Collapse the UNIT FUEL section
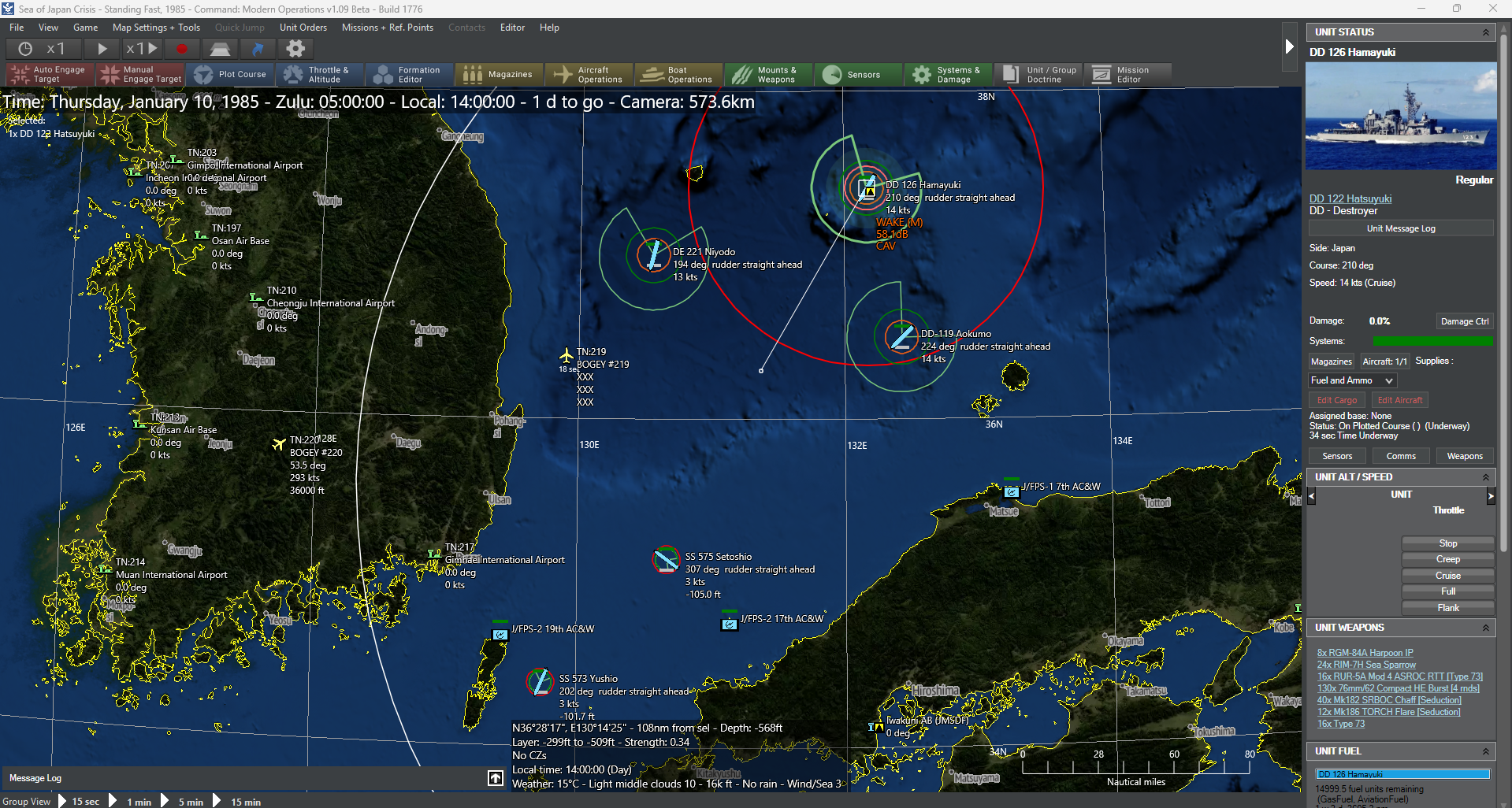The width and height of the screenshot is (1512, 808). tap(1485, 751)
